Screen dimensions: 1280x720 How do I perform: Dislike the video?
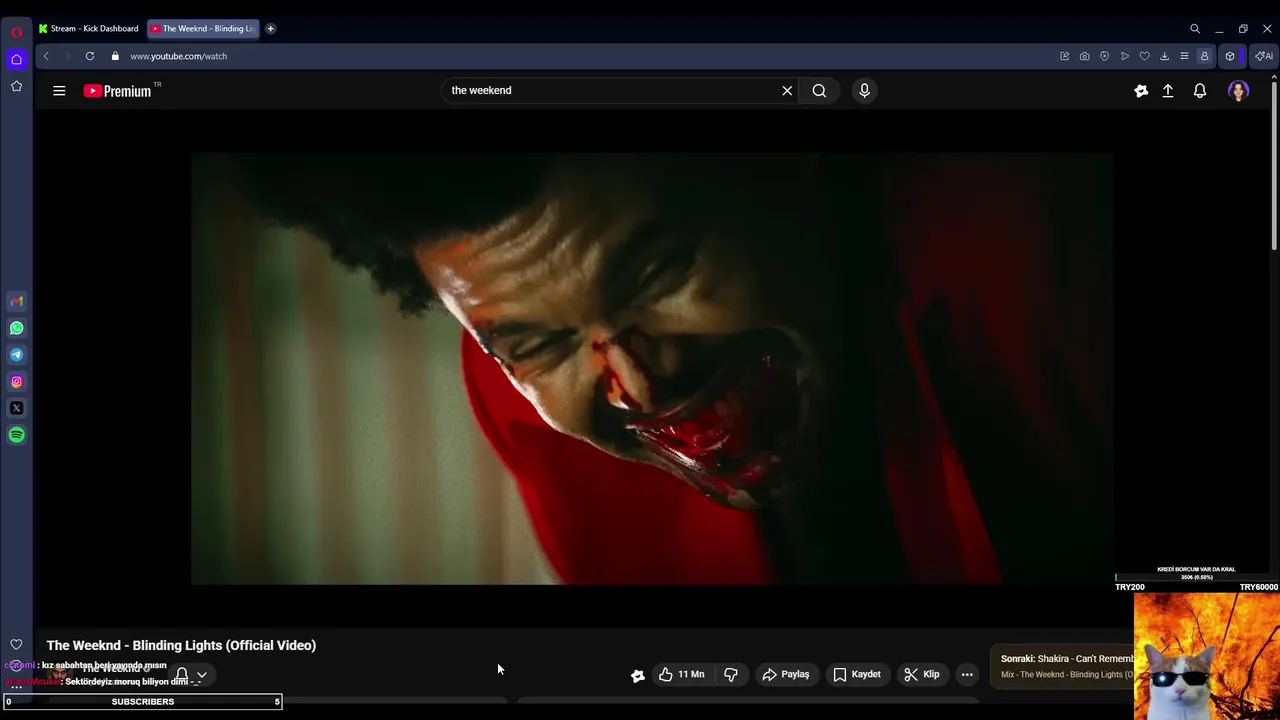point(731,675)
